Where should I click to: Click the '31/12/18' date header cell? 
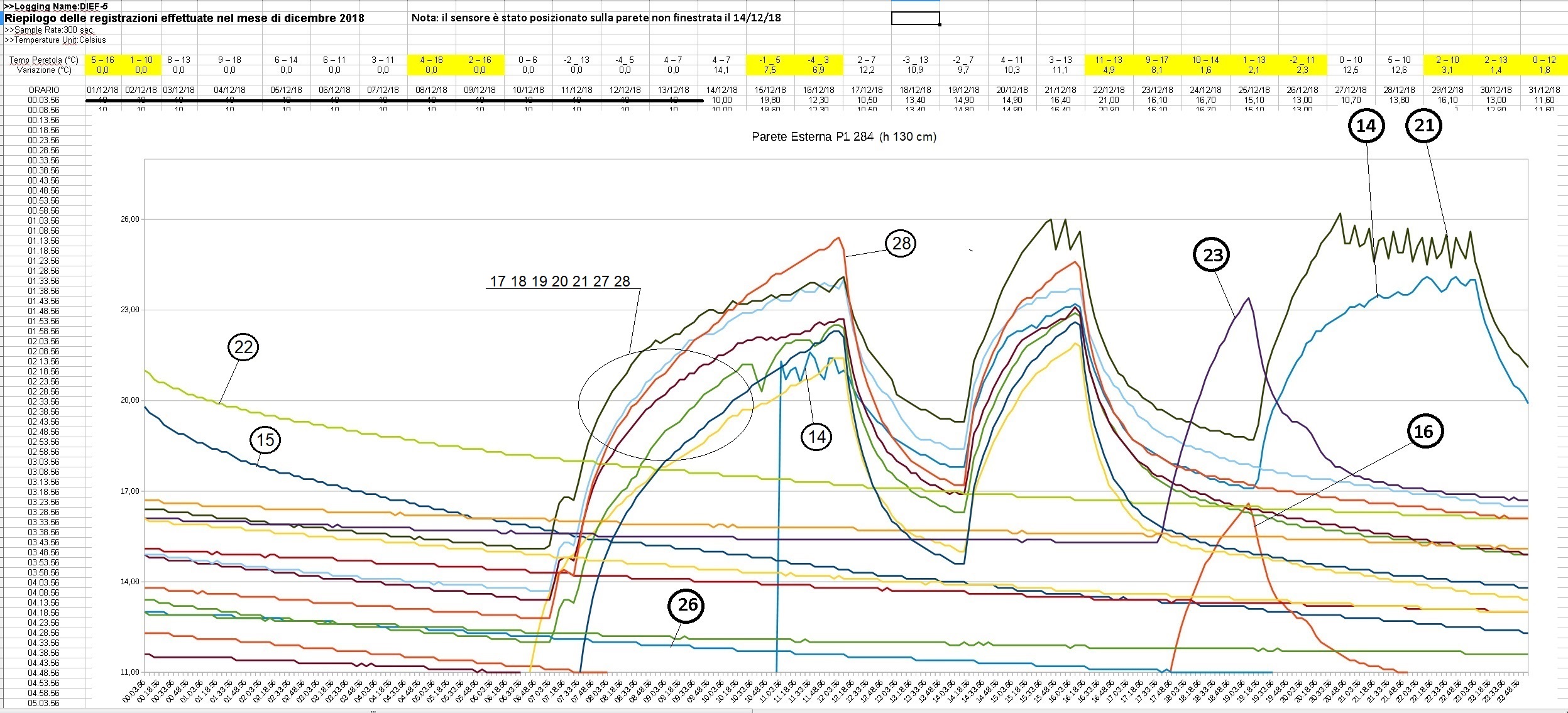(1543, 90)
